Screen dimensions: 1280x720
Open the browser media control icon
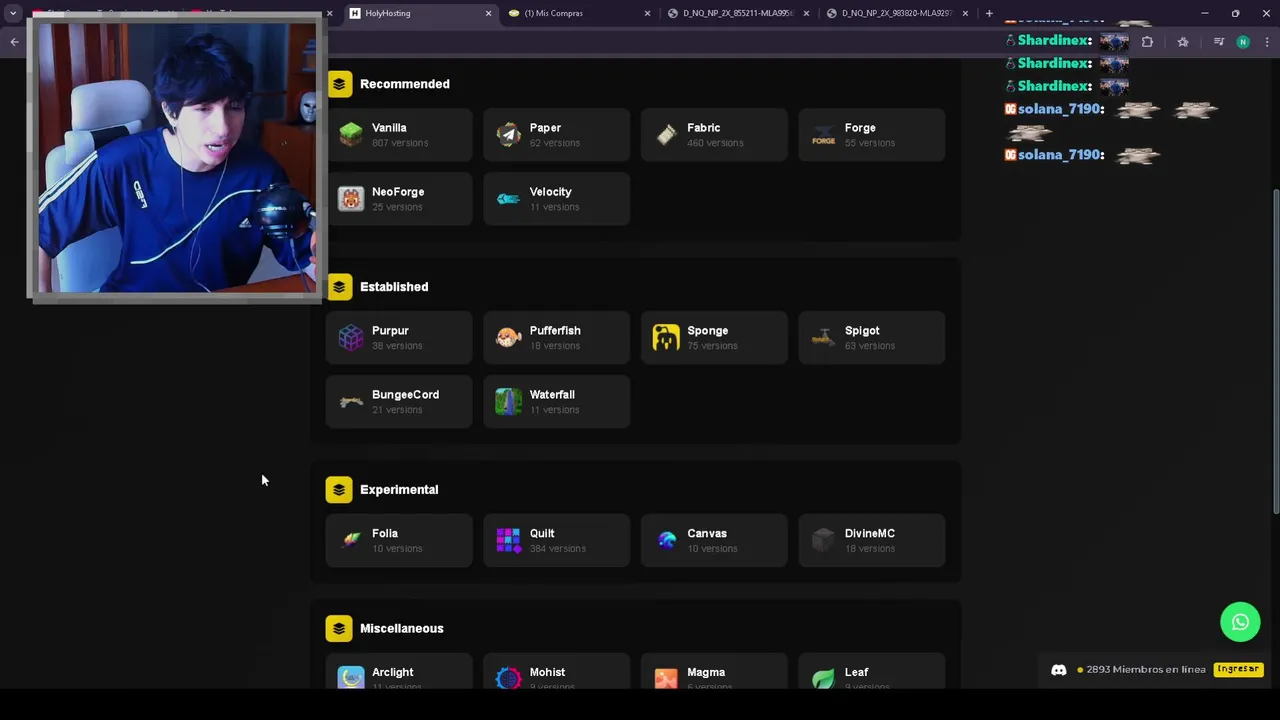click(x=1219, y=42)
